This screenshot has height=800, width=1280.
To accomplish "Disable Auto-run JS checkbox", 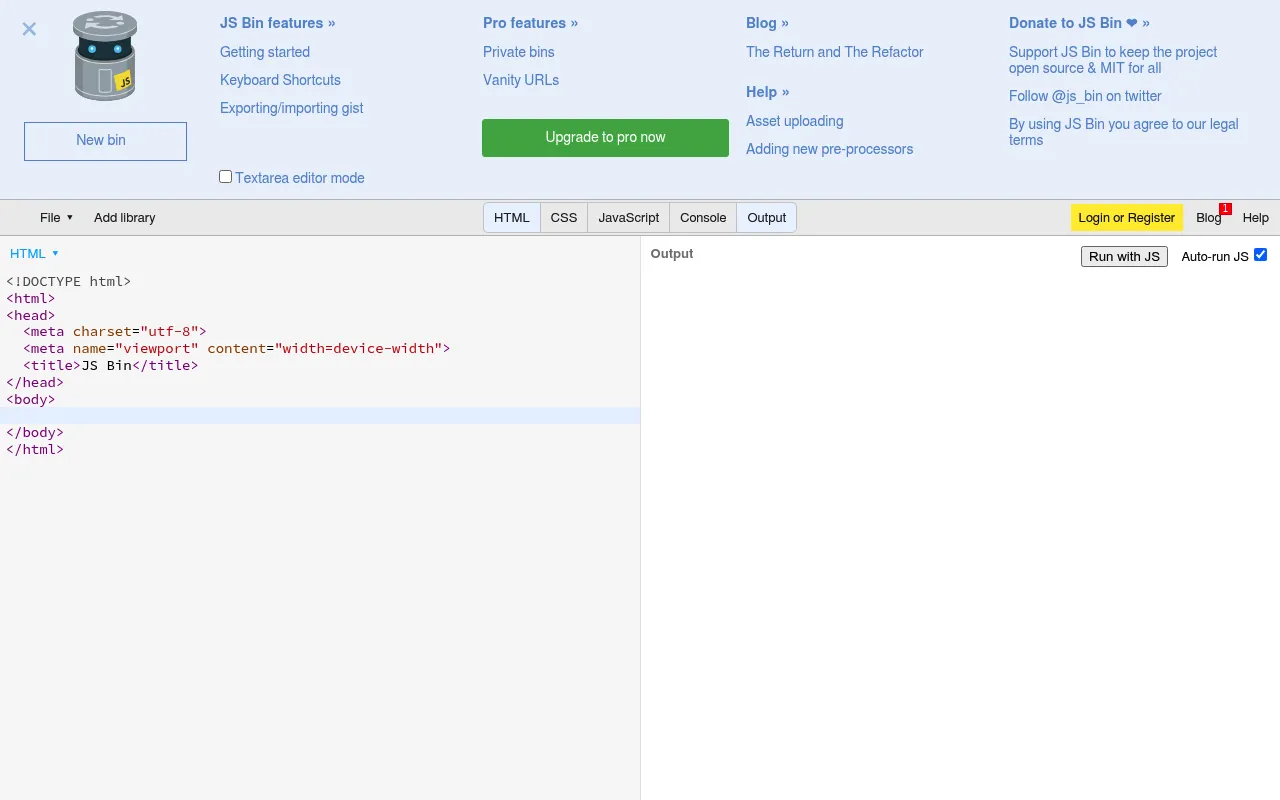I will pyautogui.click(x=1260, y=255).
